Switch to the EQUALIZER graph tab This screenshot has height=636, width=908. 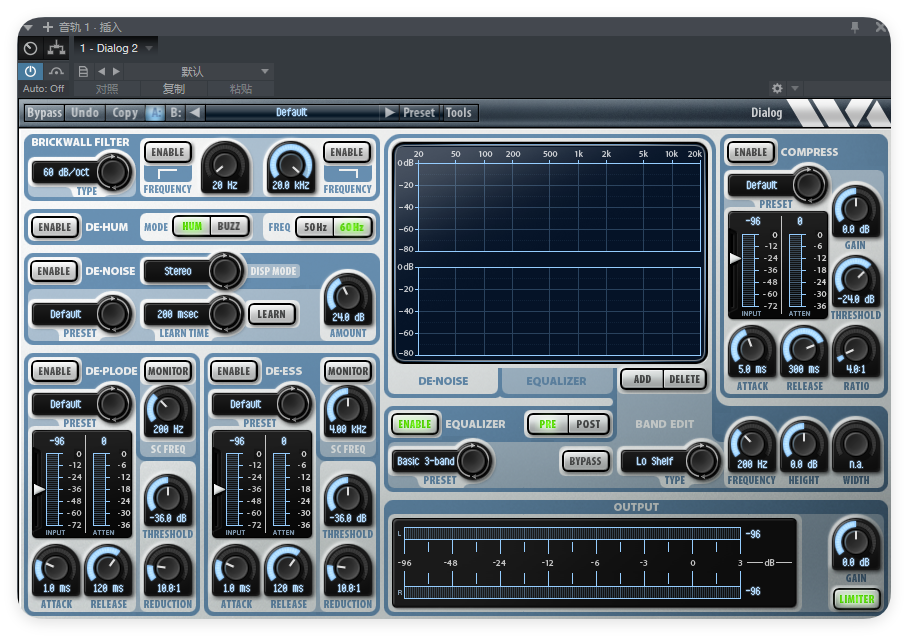pos(556,381)
